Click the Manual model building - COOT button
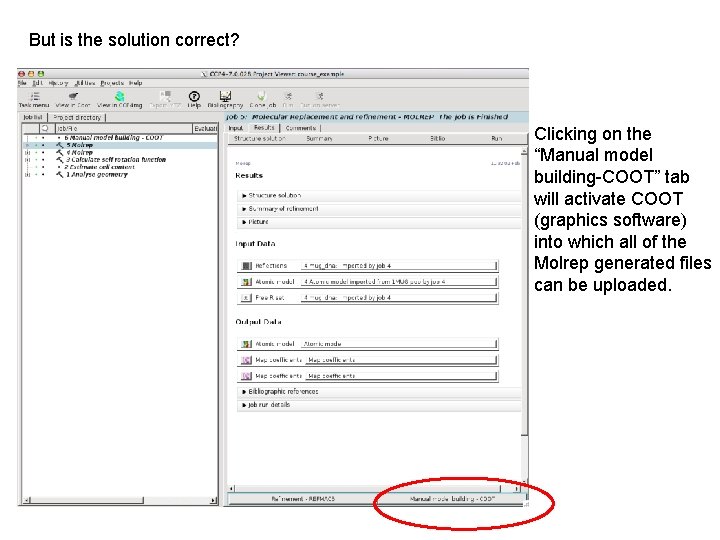 point(452,499)
